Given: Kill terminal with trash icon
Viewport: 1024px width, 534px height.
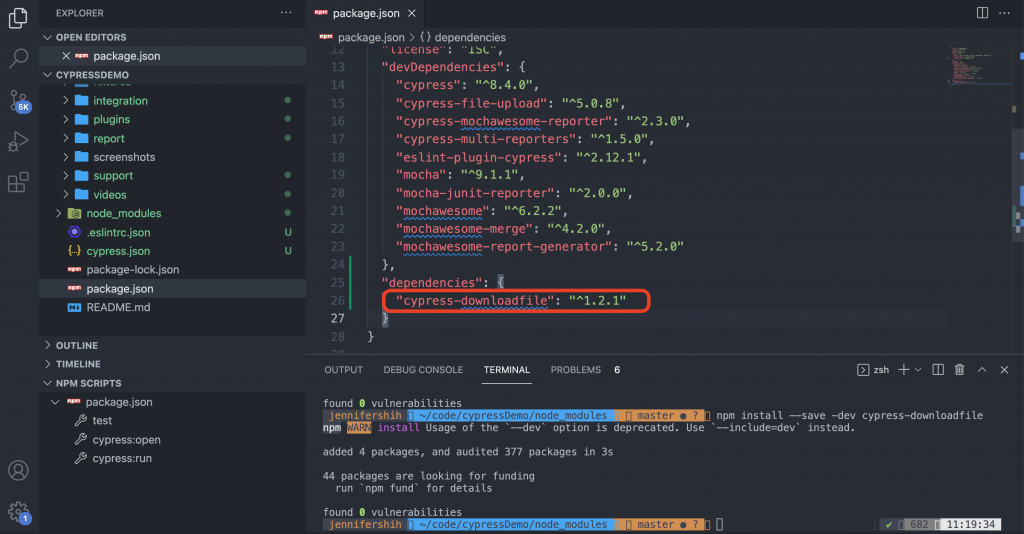Looking at the screenshot, I should click(959, 369).
